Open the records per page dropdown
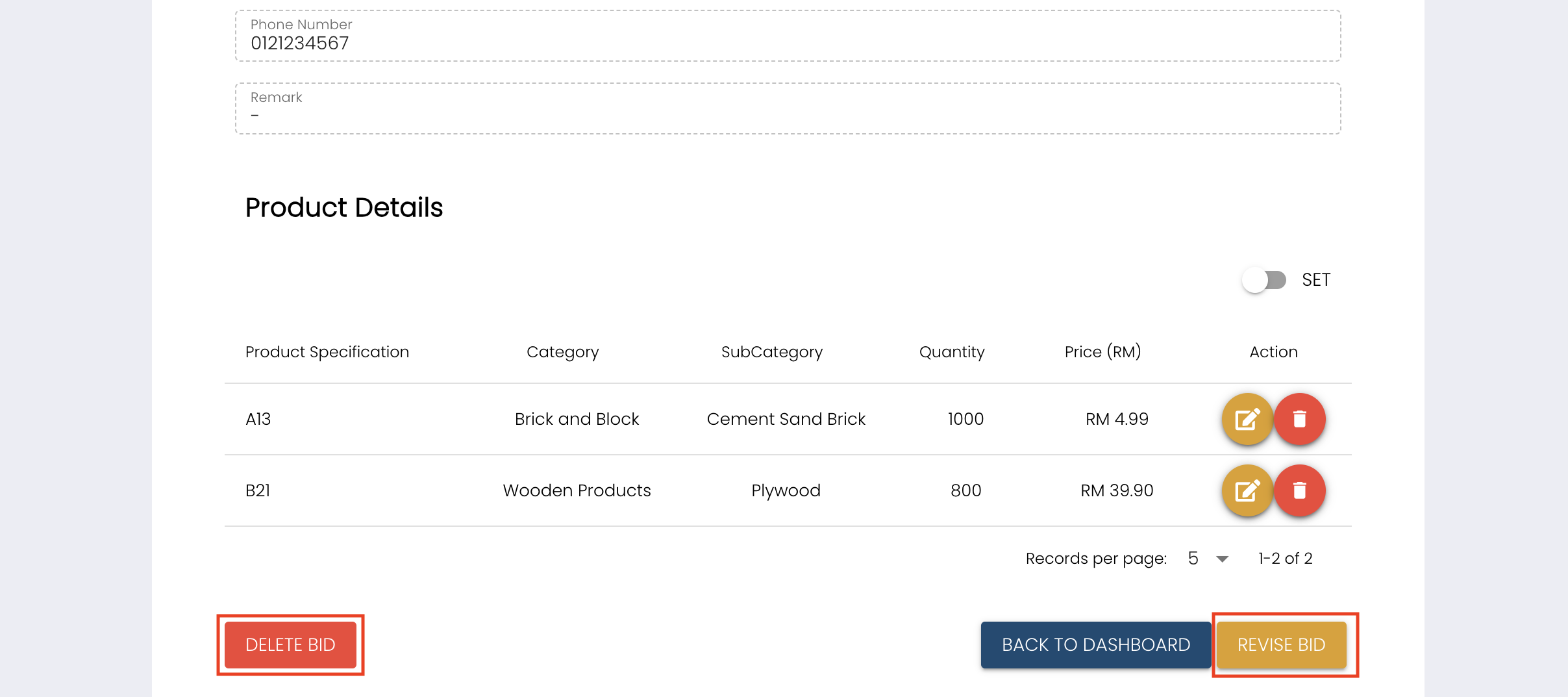This screenshot has height=697, width=1568. [x=1222, y=559]
